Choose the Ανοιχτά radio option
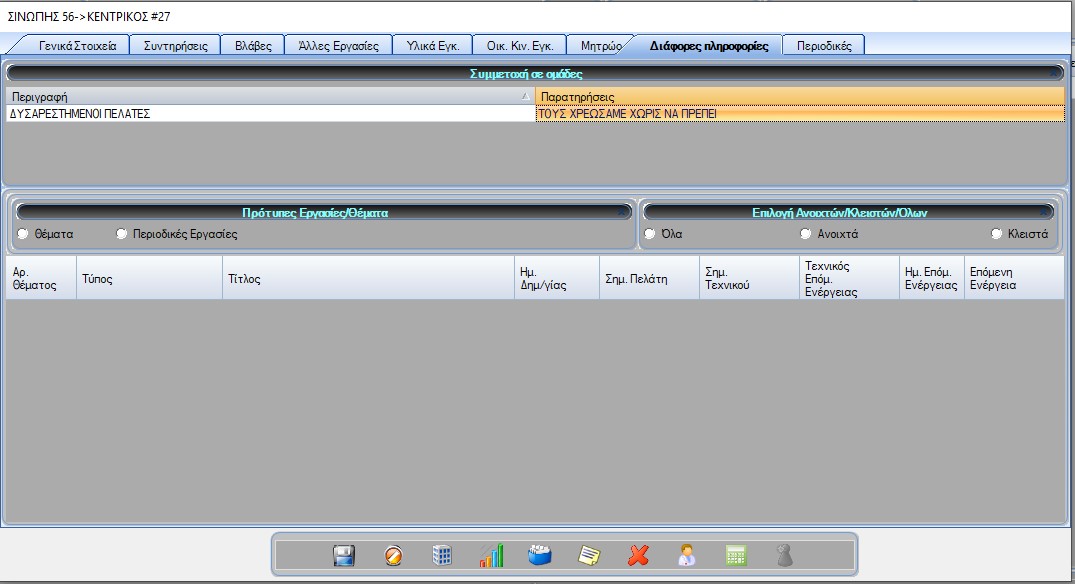The width and height of the screenshot is (1075, 584). (x=806, y=234)
